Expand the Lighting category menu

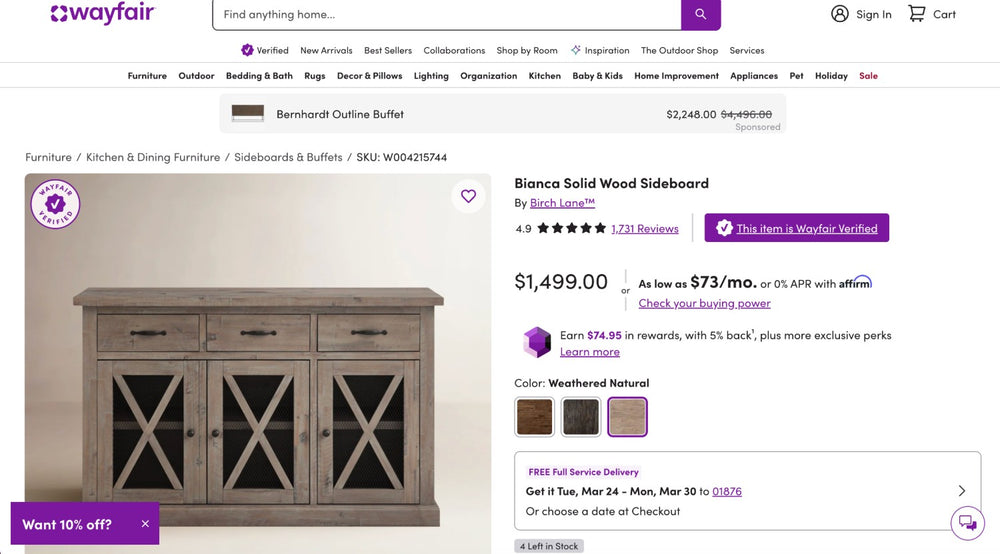tap(431, 76)
